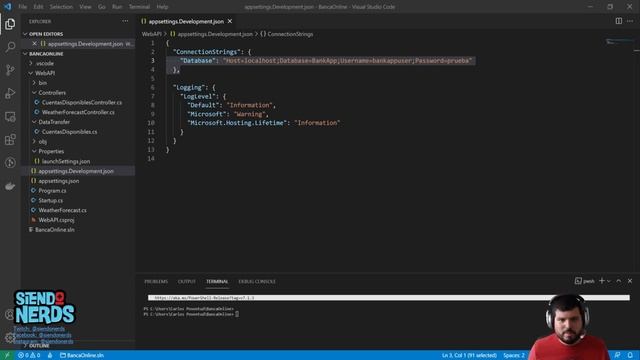Viewport: 640px width, 360px height.
Task: Open the Explorer view in activity bar
Action: (x=10, y=24)
